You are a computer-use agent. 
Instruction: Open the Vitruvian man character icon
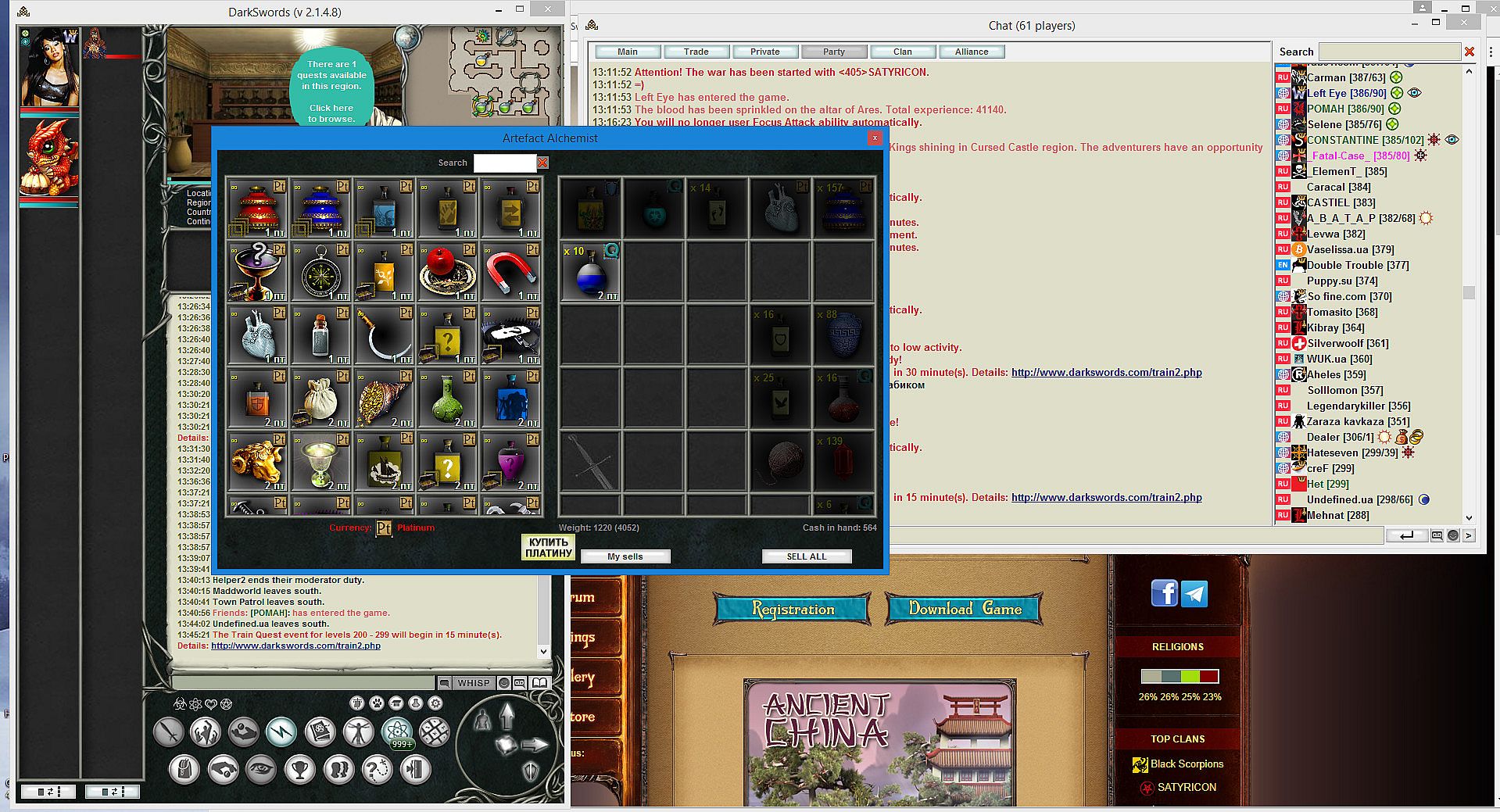(359, 732)
